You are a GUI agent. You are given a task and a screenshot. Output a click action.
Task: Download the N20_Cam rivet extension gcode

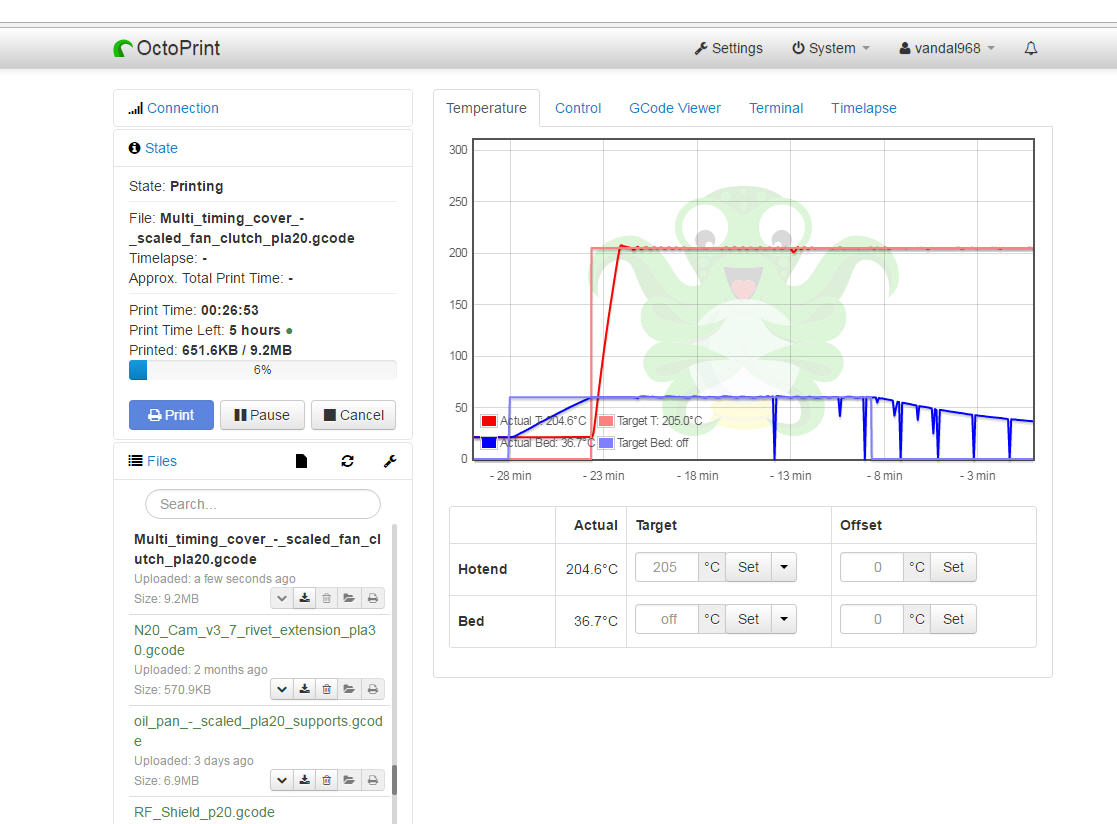pyautogui.click(x=304, y=689)
